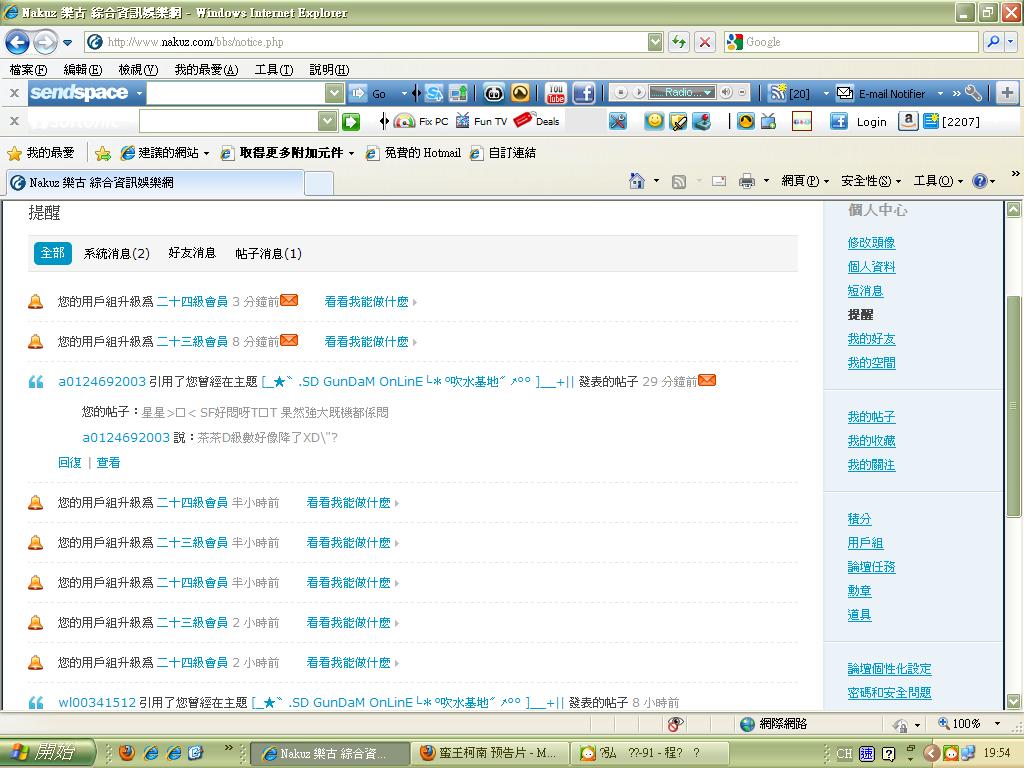1024x768 pixels.
Task: Select the 系統消息(2) tab
Action: [116, 253]
